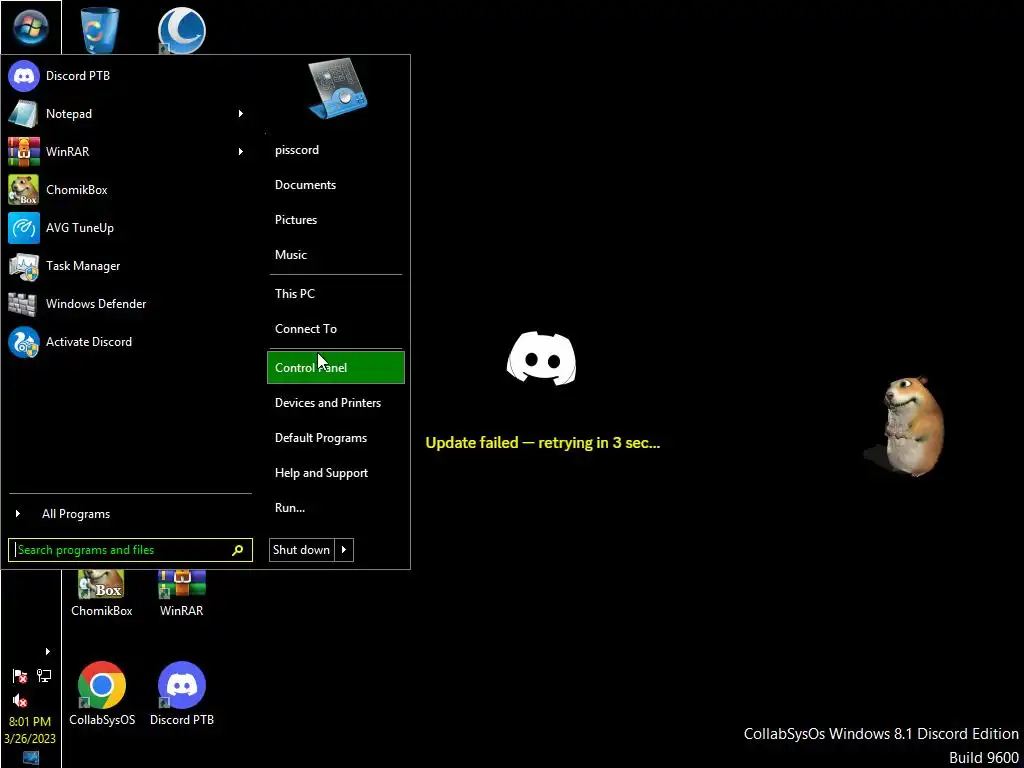Click the ChomikBox hamster icon in Start menu
The width and height of the screenshot is (1024, 768).
24,190
